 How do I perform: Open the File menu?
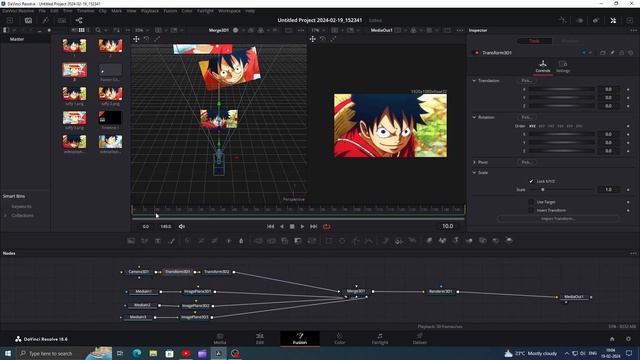pos(42,11)
